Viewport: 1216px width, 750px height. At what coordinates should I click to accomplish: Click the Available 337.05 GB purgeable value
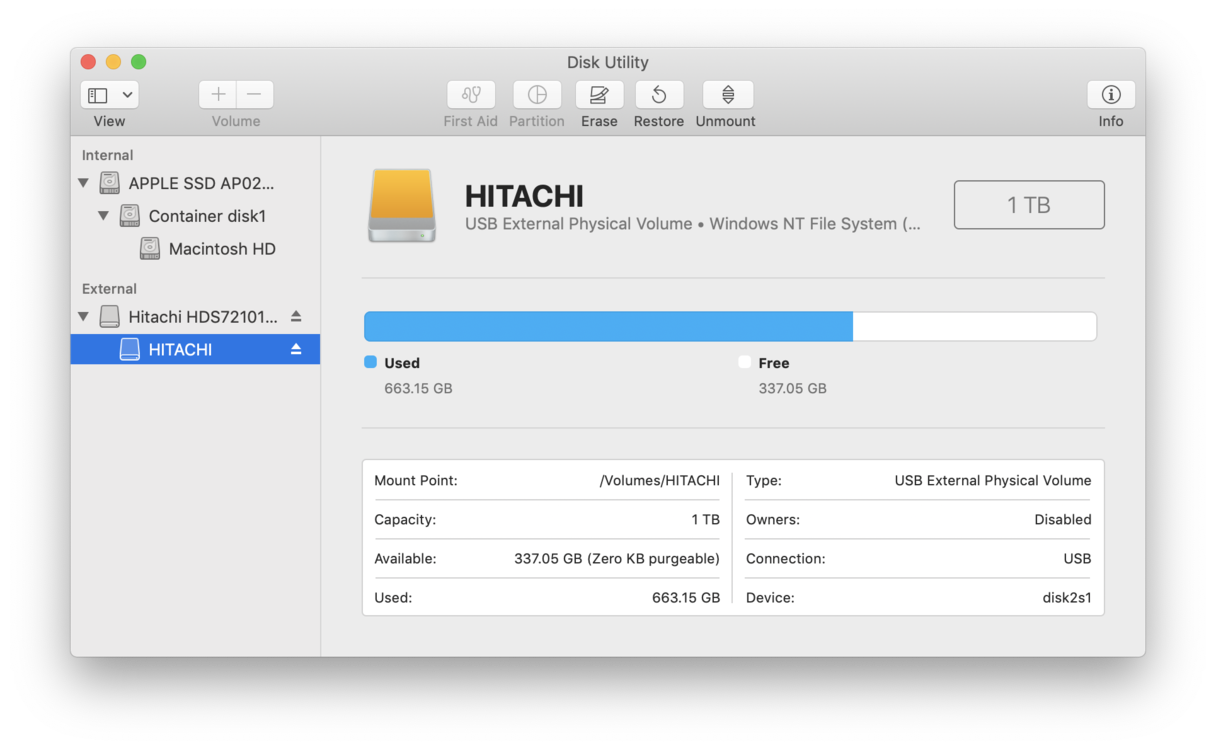pyautogui.click(x=617, y=559)
